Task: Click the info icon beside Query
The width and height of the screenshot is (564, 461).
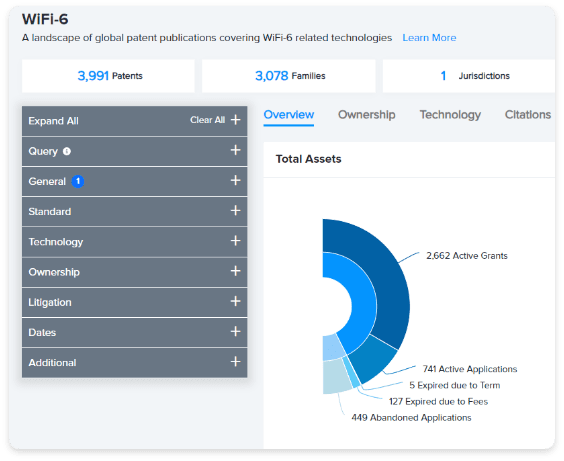Action: (67, 151)
